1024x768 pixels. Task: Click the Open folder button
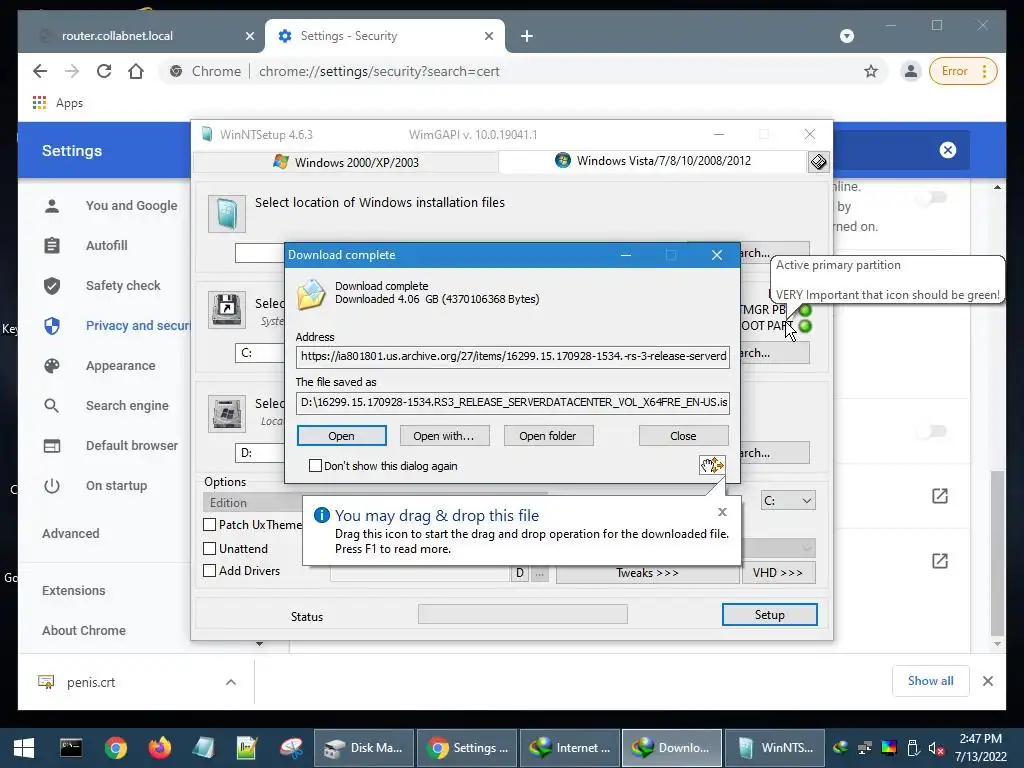click(x=548, y=436)
